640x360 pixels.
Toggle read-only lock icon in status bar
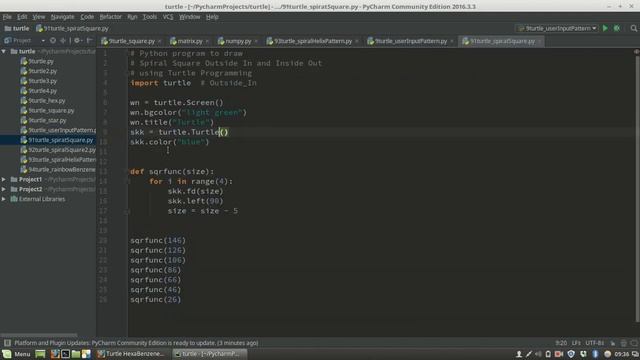(x=613, y=343)
